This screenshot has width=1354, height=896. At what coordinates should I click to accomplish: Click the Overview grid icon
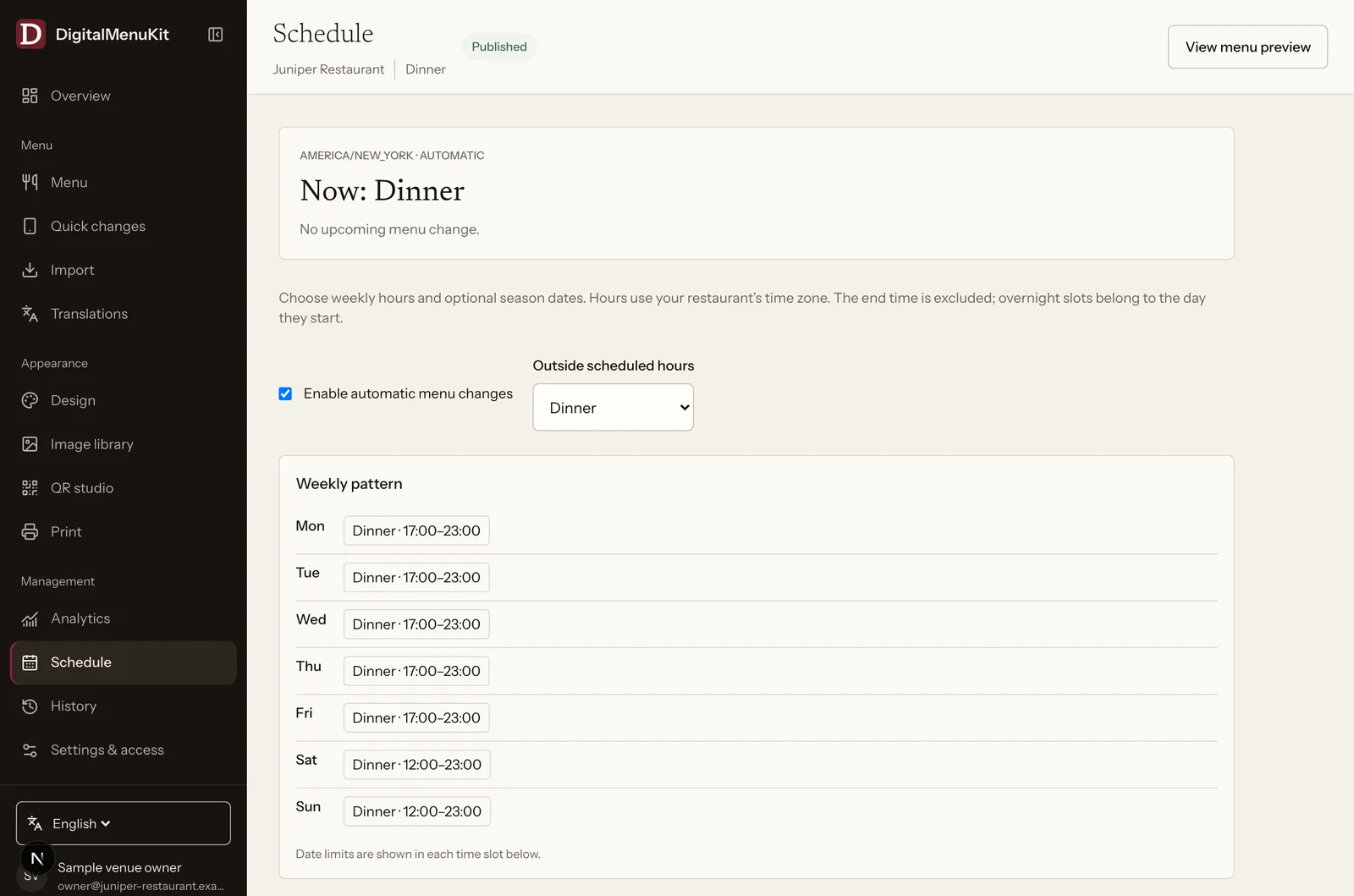point(30,96)
